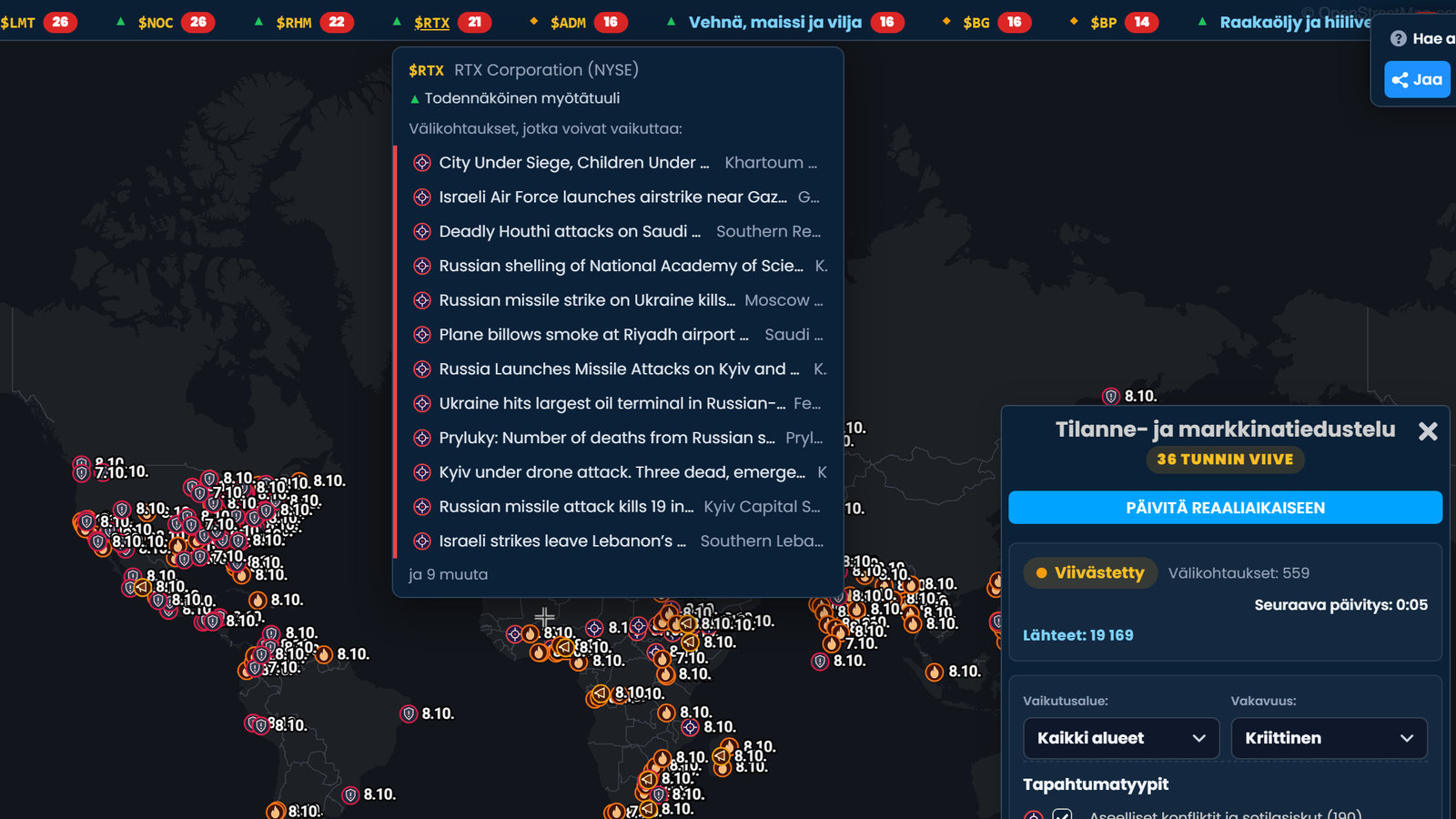1456x819 pixels.
Task: Click crosshair icon beside Israeli strikes leave Lebanon's
Action: tap(422, 541)
